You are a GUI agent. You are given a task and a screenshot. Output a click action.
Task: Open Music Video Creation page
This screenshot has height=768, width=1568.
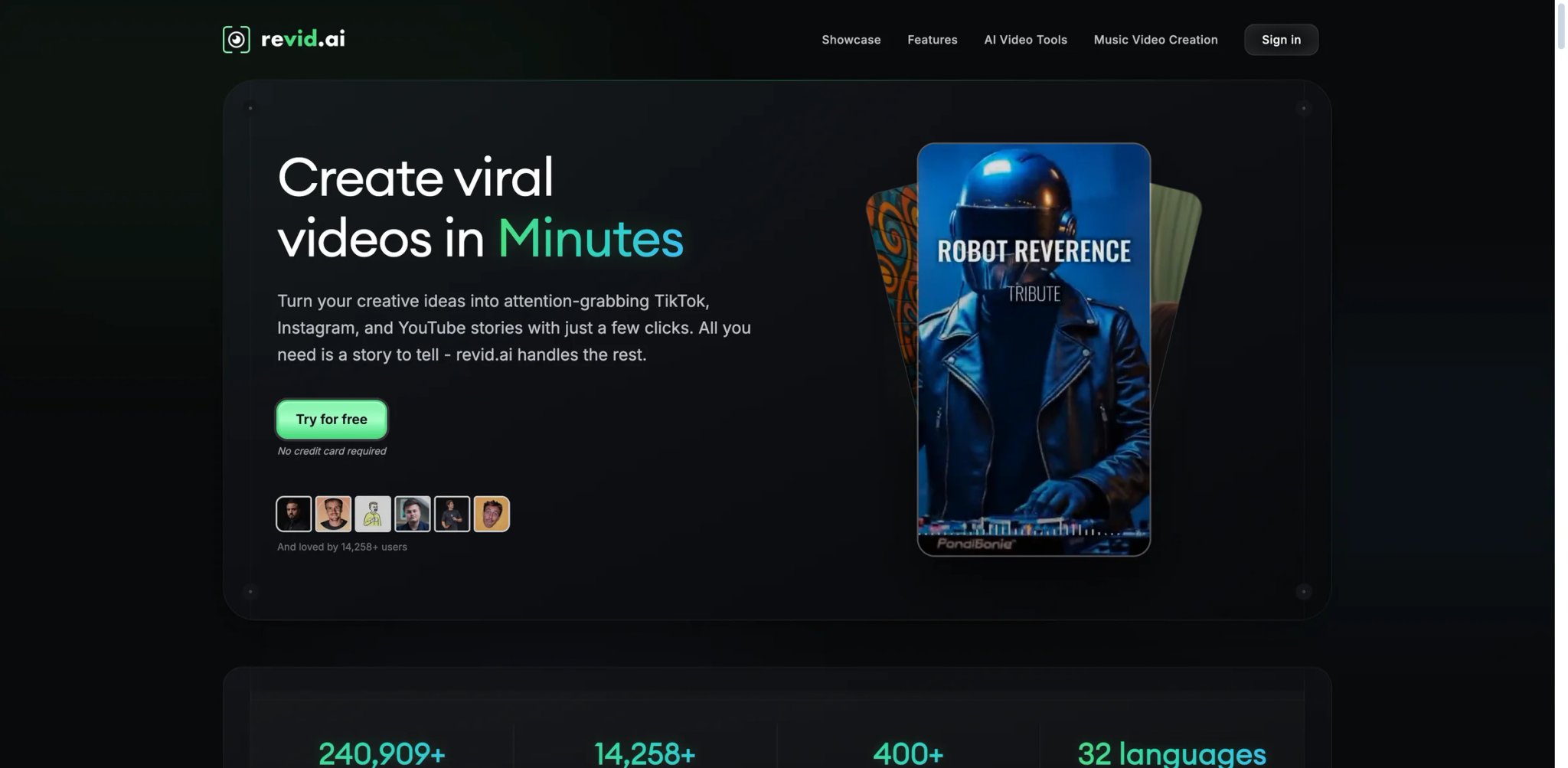point(1155,40)
